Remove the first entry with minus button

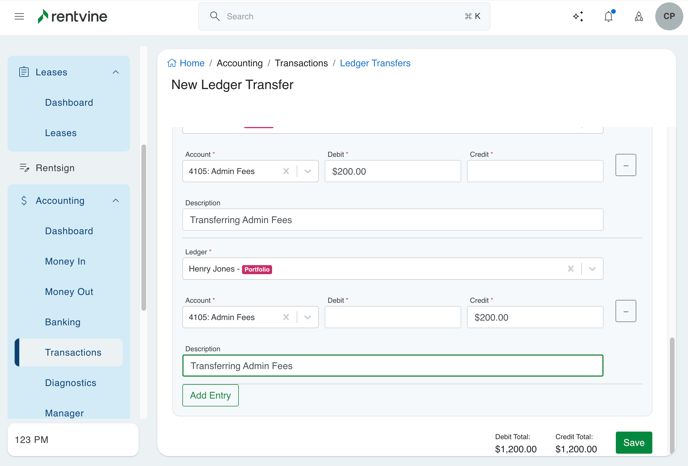click(x=626, y=165)
